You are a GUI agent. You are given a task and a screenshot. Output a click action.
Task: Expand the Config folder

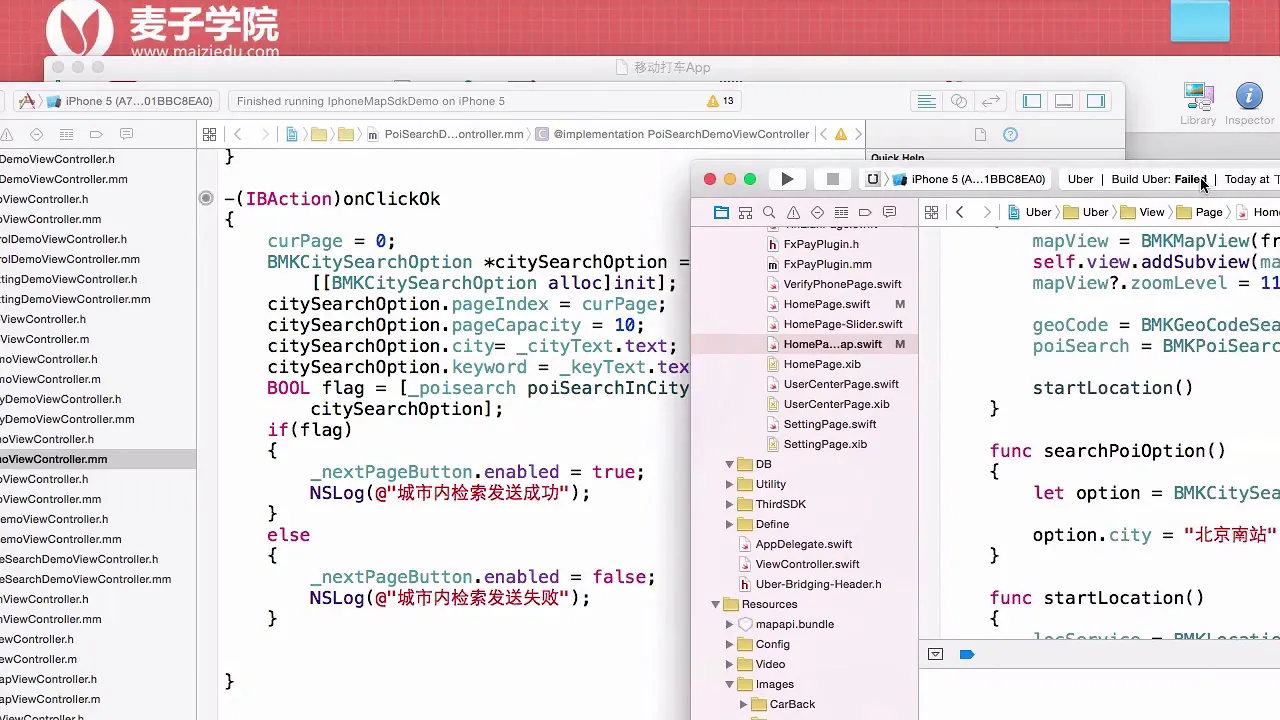pyautogui.click(x=729, y=644)
